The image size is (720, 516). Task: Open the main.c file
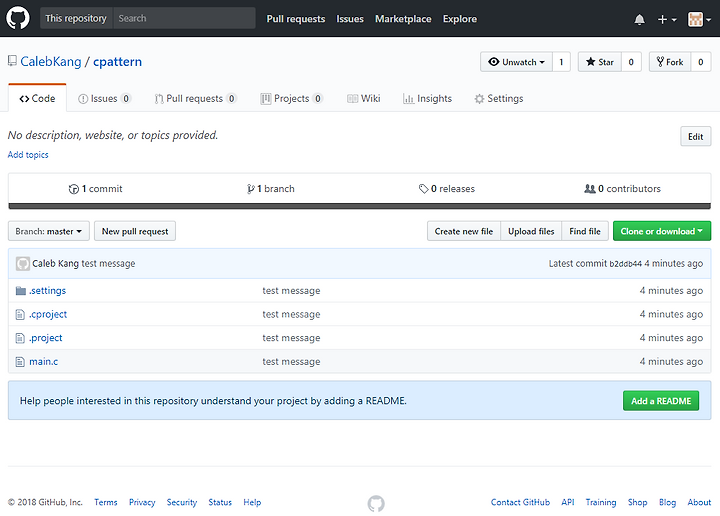[44, 362]
